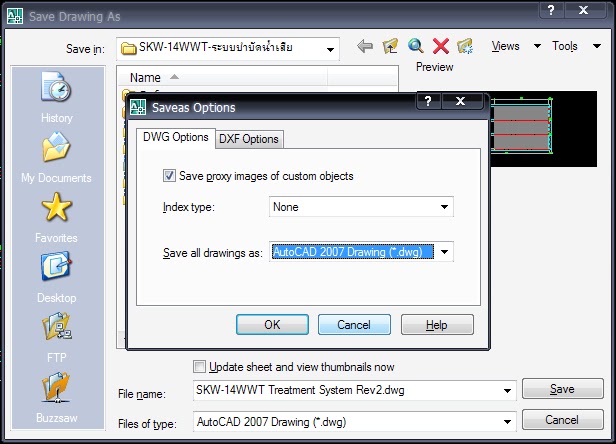This screenshot has height=444, width=616.
Task: Select the DWG Options tab
Action: (176, 138)
